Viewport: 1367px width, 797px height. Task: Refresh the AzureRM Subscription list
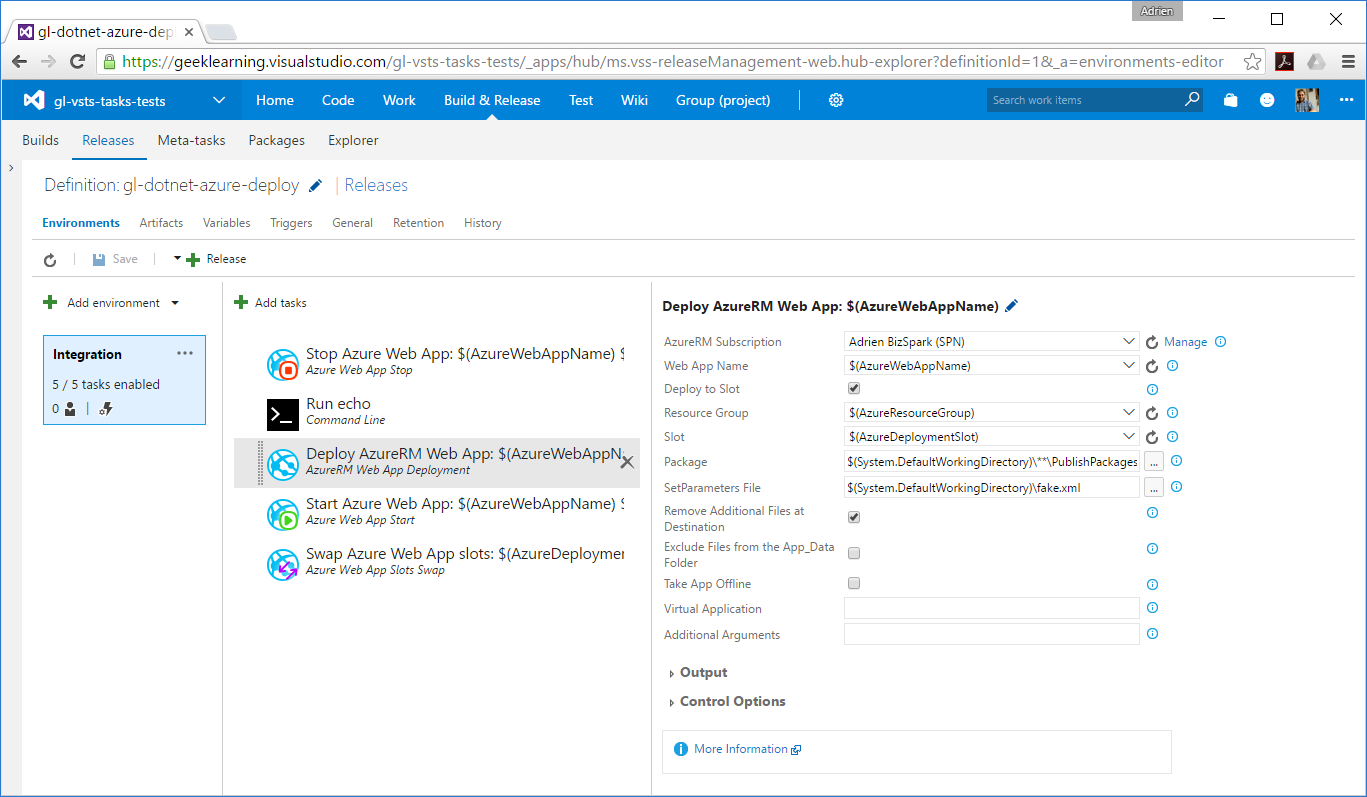pos(1151,342)
